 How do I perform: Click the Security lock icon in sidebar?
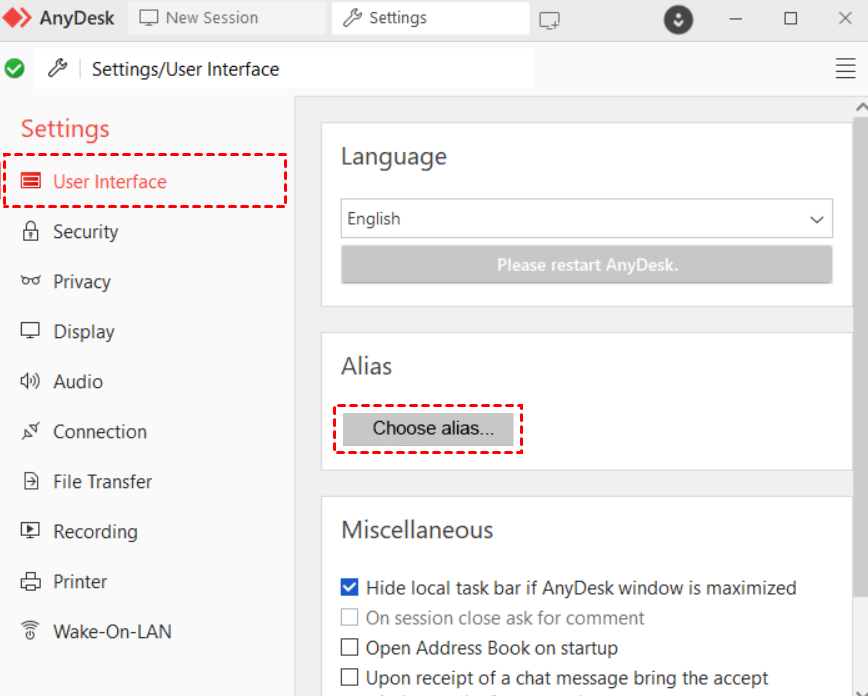tap(31, 231)
